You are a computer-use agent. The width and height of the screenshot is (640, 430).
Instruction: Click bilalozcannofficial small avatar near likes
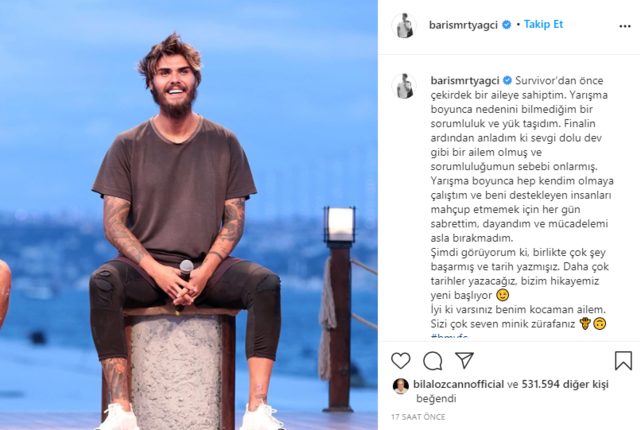400,386
